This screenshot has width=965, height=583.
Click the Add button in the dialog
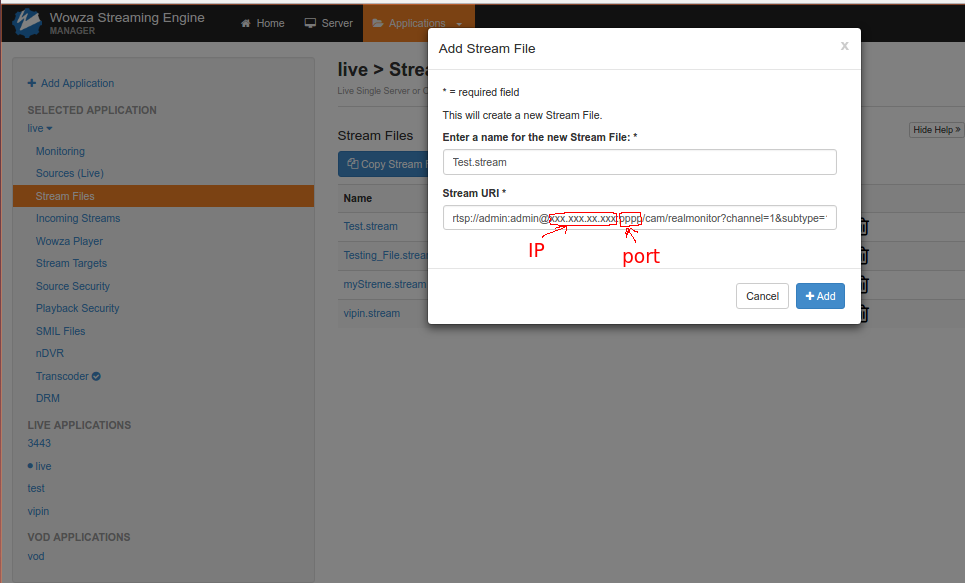[x=820, y=296]
